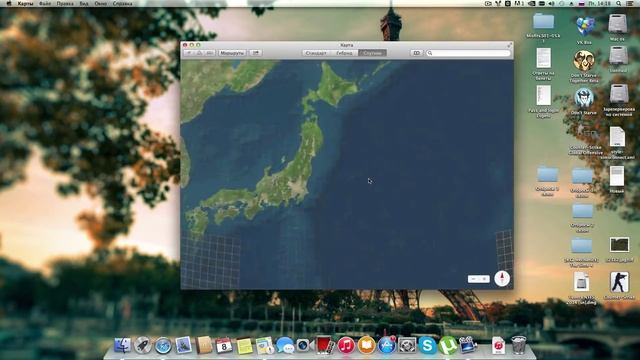
Task: Open the Apple menu
Action: [x=9, y=3]
